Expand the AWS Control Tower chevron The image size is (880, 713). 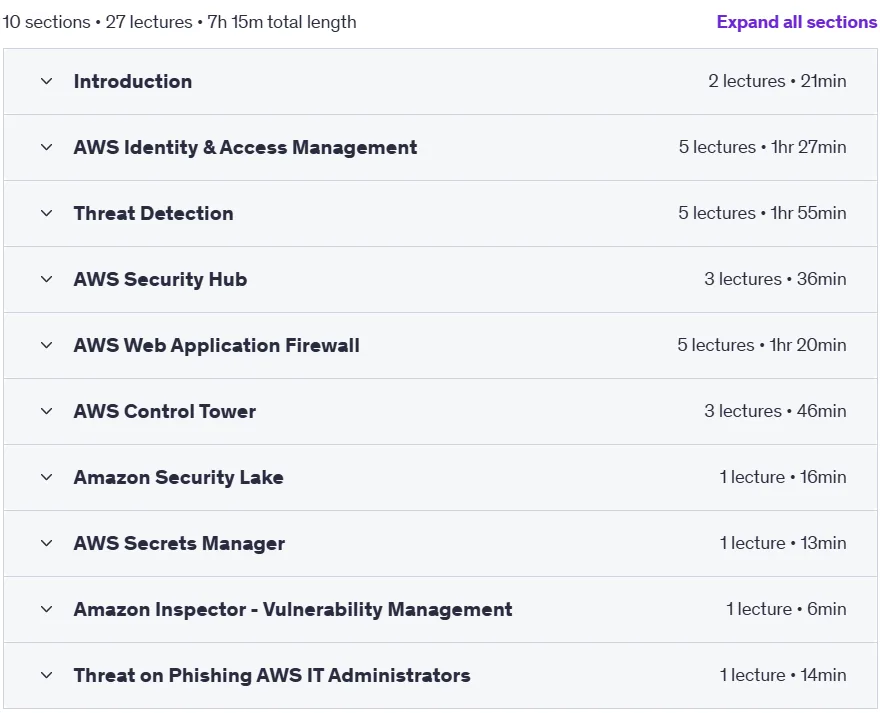[x=47, y=411]
